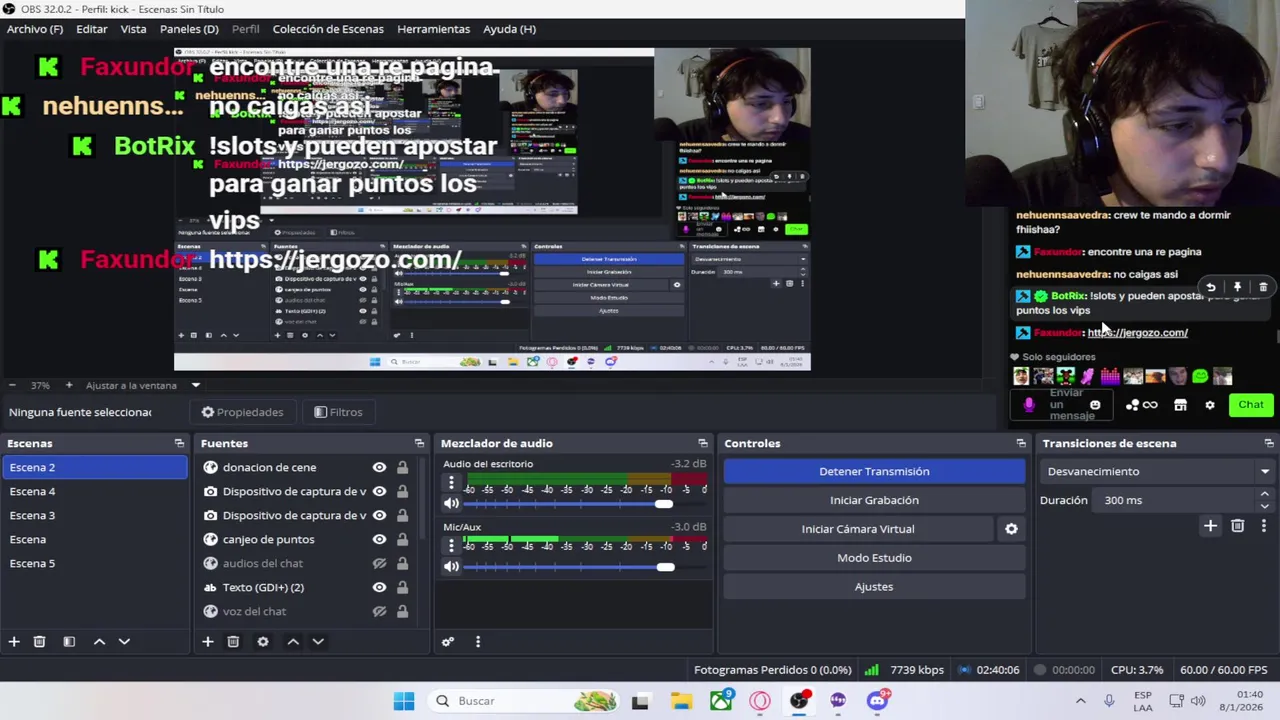1280x720 pixels.
Task: Show hidden system tray icons
Action: [x=1080, y=701]
